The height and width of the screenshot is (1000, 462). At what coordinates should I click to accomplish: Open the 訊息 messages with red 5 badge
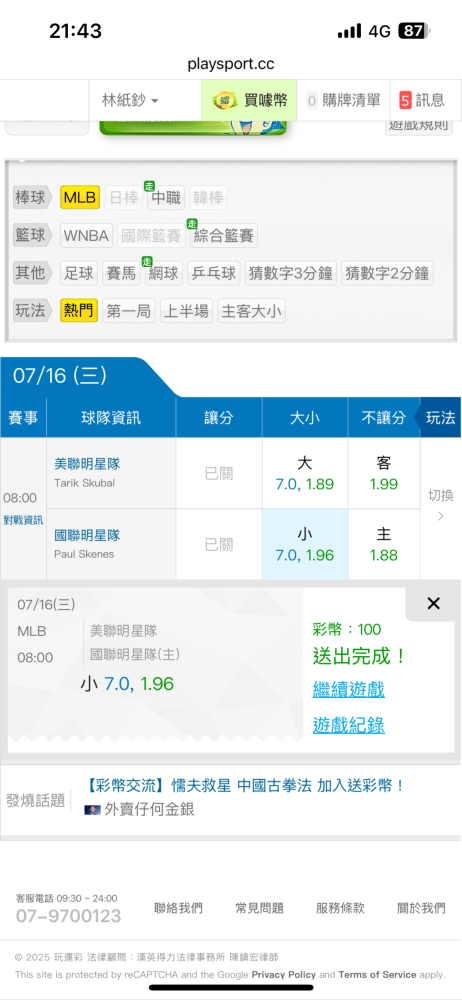coord(422,100)
